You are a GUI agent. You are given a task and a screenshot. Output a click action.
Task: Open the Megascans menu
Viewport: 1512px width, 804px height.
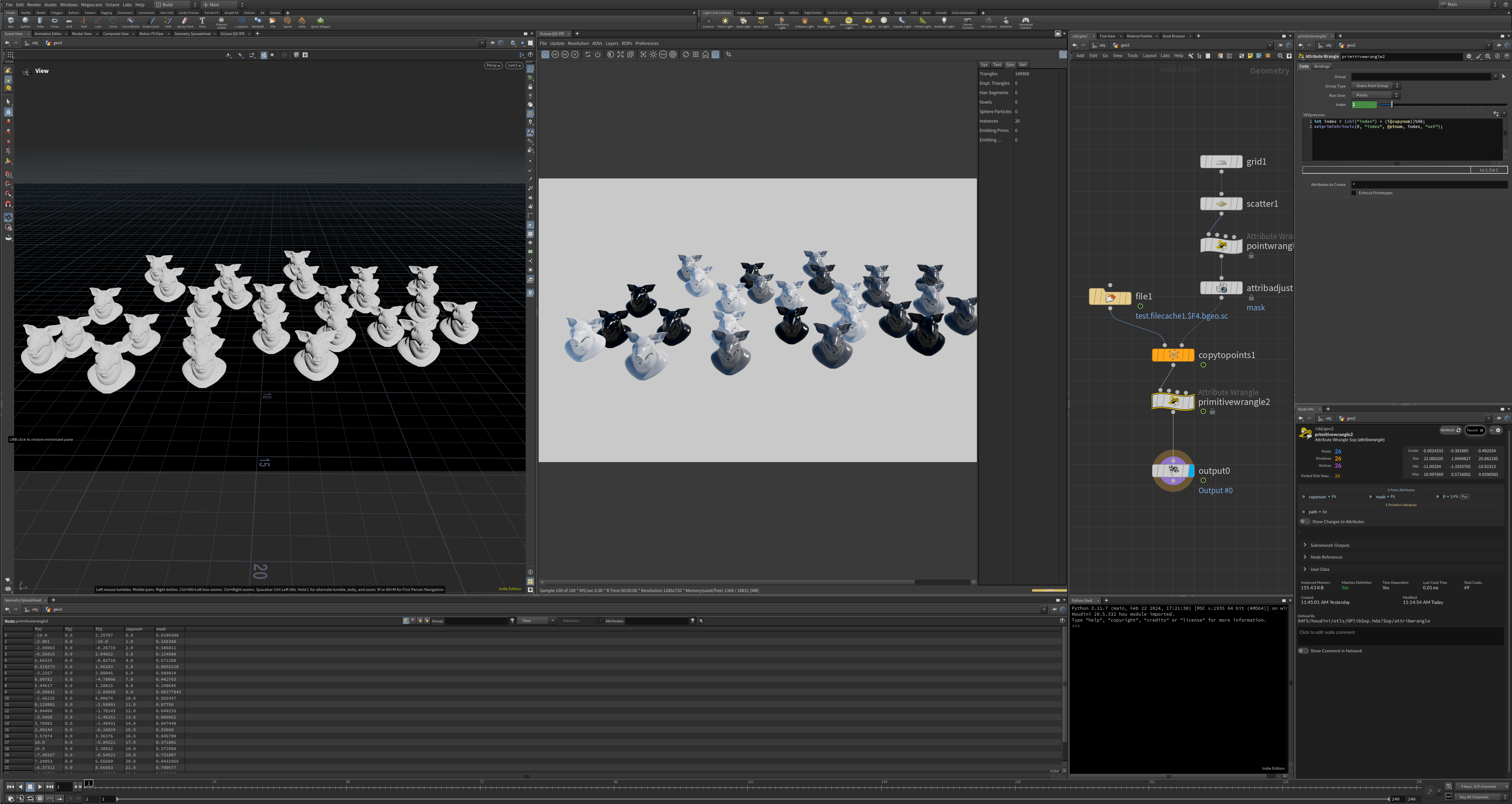[x=92, y=5]
